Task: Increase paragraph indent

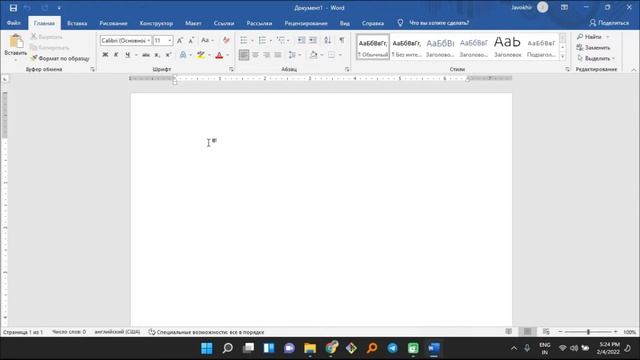Action: [313, 40]
